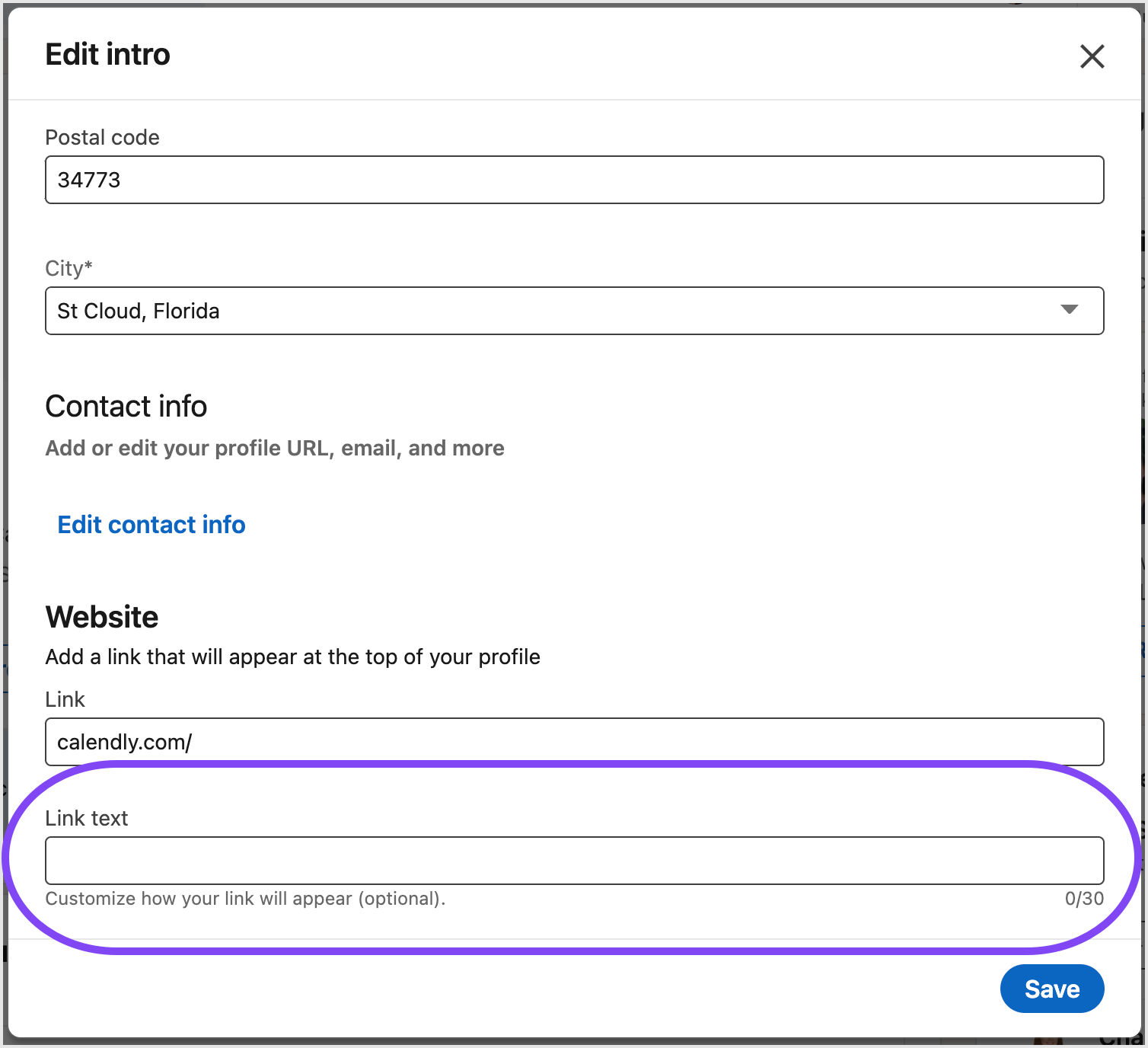Viewport: 1148px width, 1048px height.
Task: Click the Link text label
Action: click(x=86, y=818)
